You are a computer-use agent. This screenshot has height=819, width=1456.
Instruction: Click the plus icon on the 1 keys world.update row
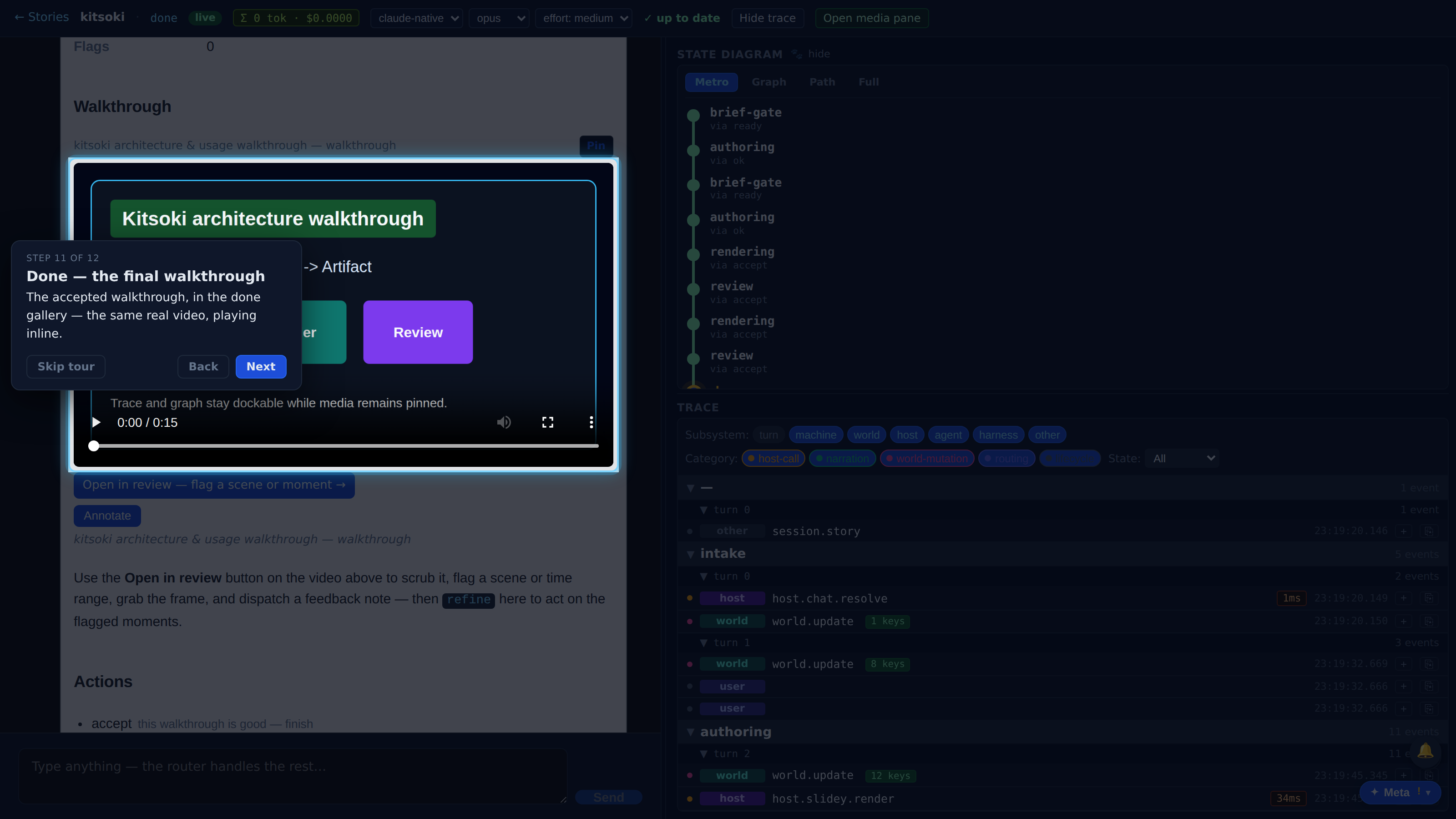tap(1403, 621)
